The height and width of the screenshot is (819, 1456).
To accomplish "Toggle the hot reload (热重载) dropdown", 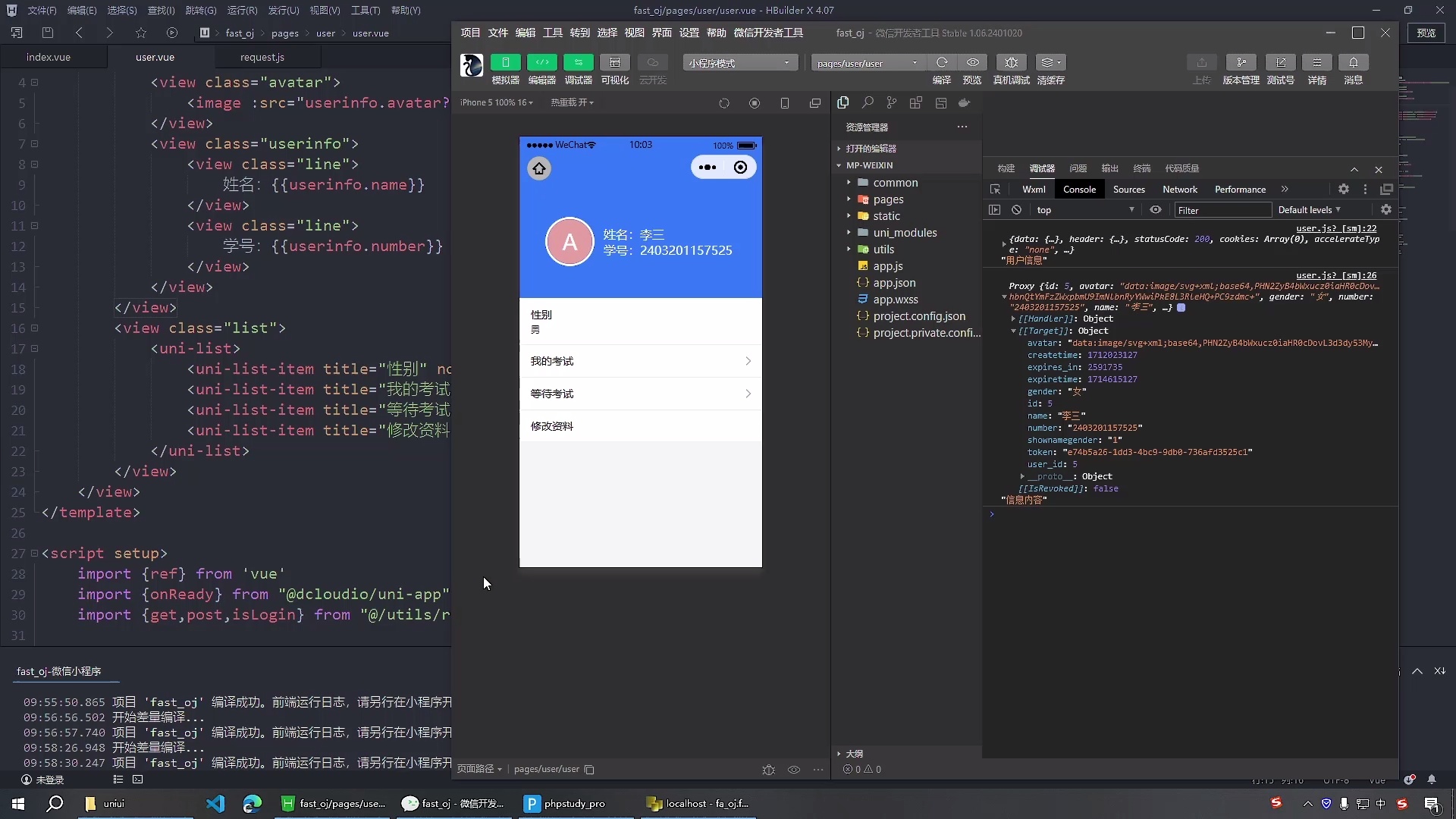I will (x=572, y=102).
